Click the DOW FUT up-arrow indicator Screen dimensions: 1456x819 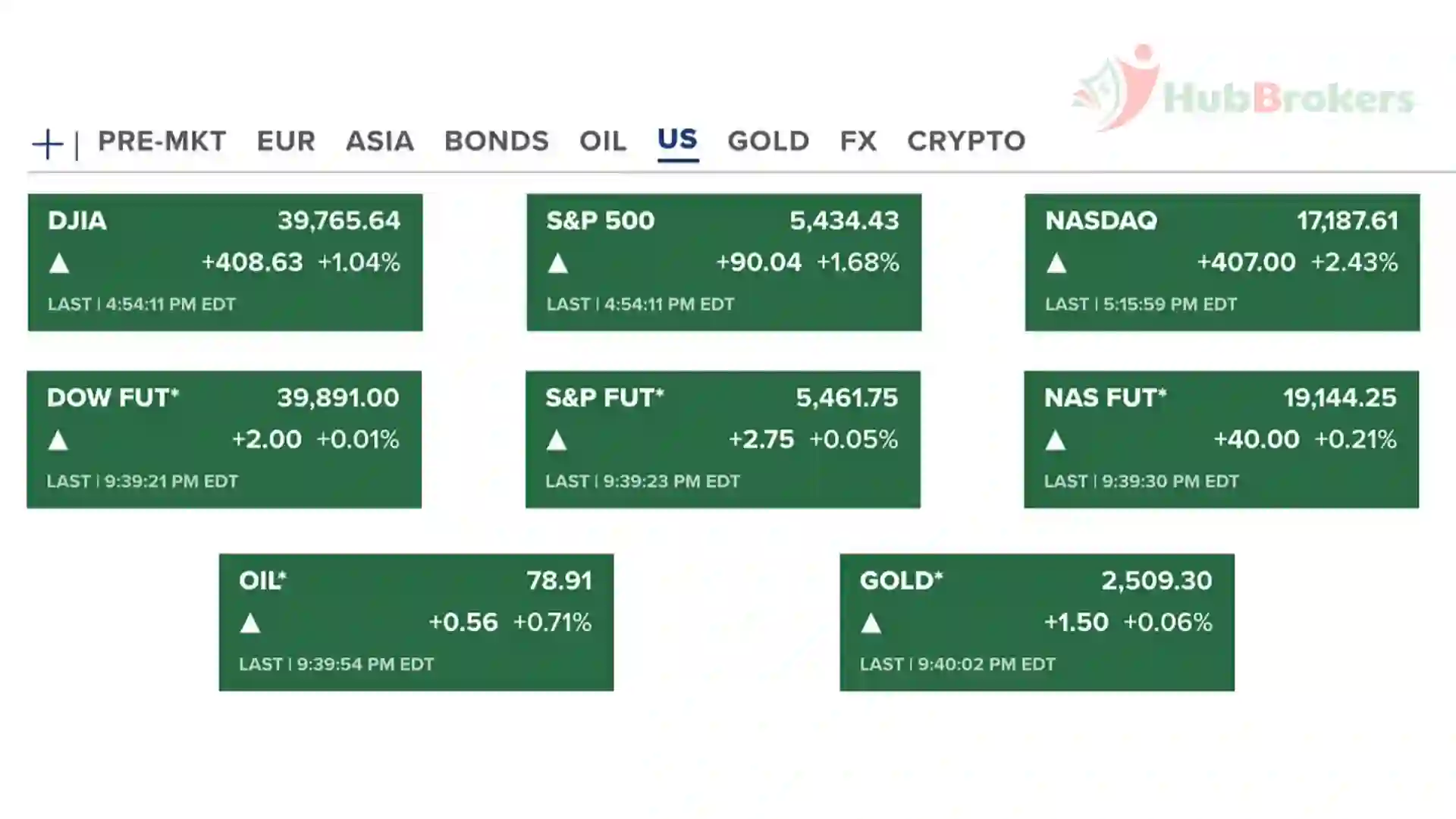click(58, 441)
